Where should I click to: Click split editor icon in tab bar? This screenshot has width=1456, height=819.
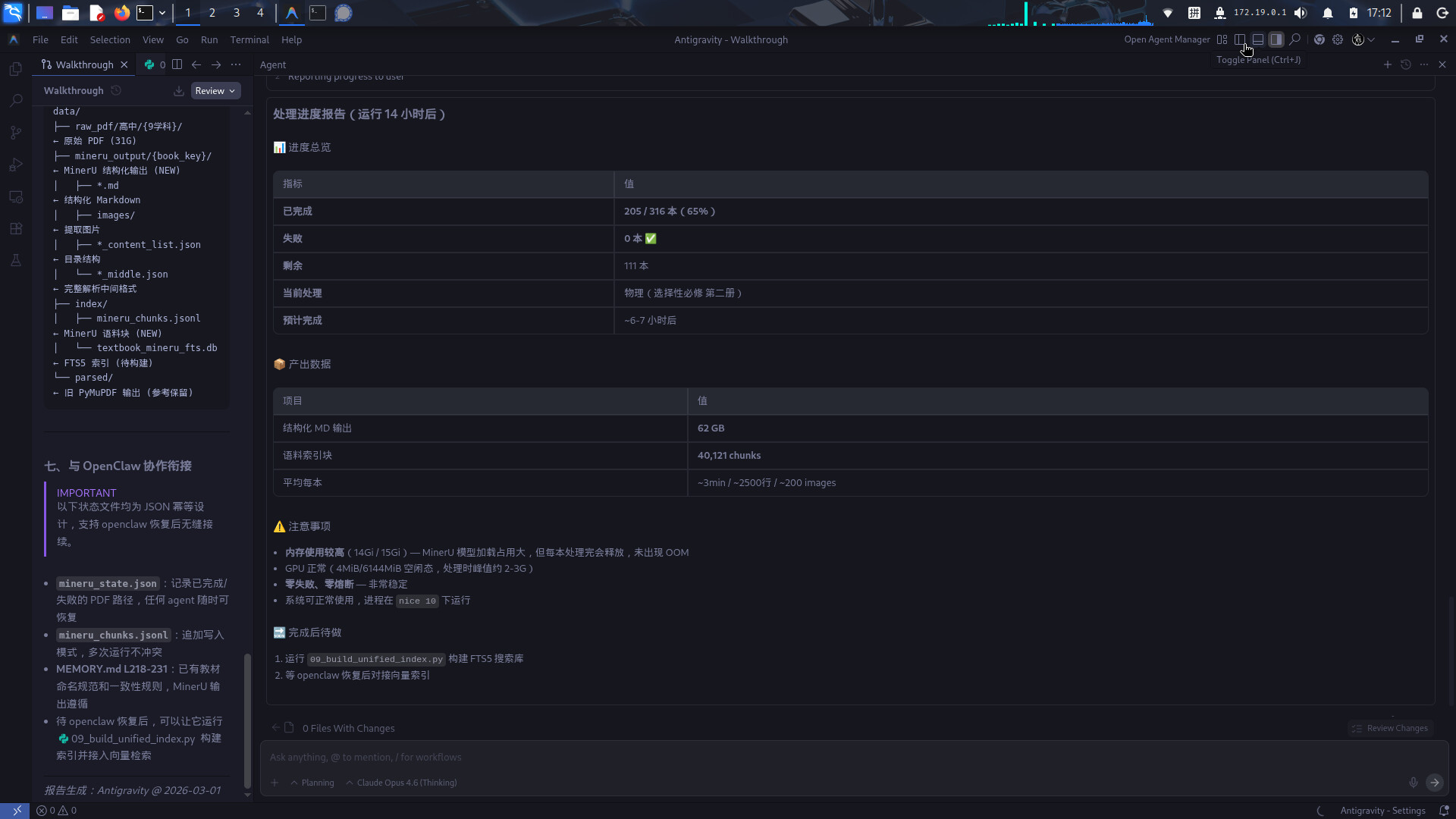(177, 64)
